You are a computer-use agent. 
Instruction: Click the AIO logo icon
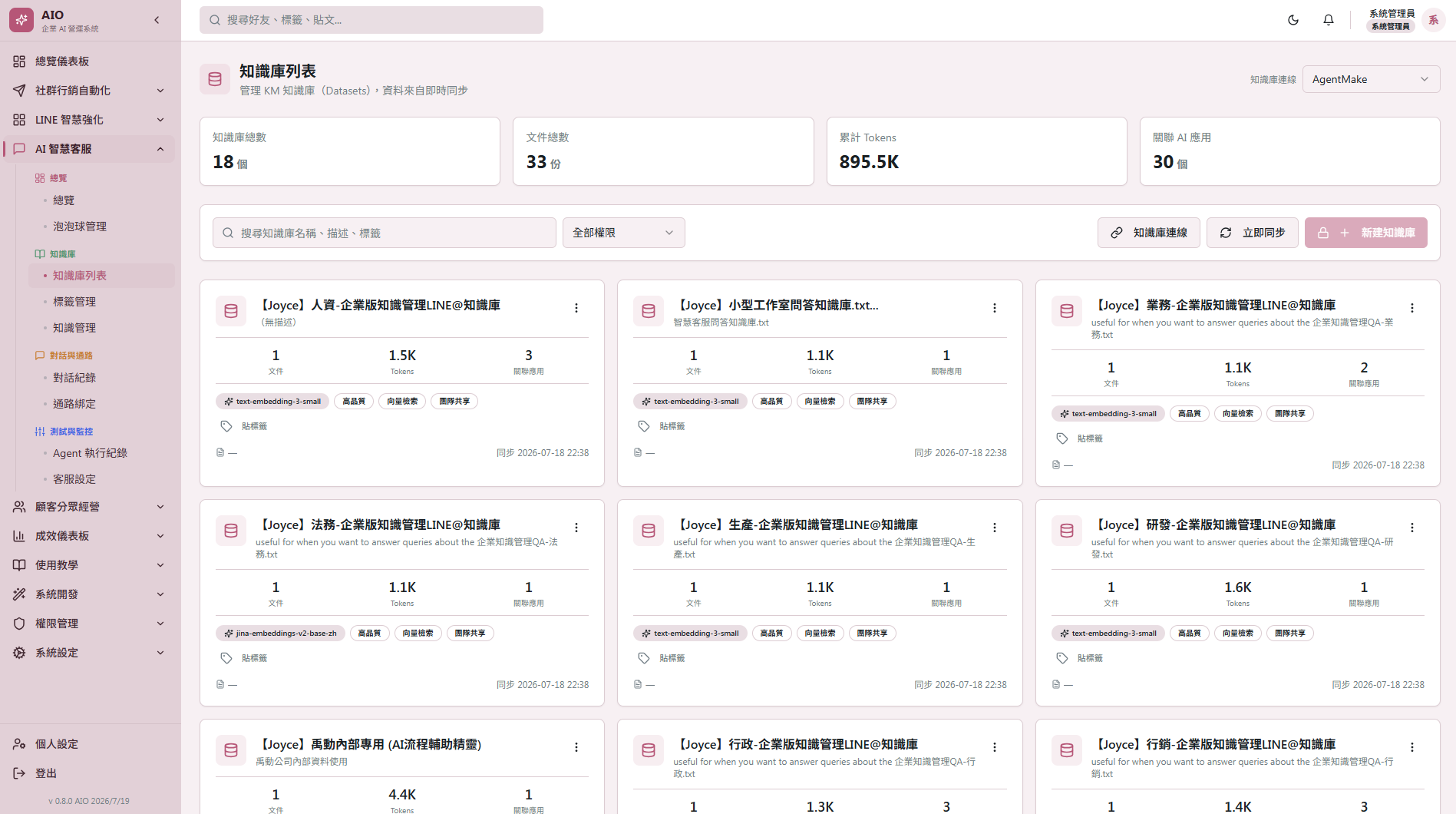[x=21, y=20]
